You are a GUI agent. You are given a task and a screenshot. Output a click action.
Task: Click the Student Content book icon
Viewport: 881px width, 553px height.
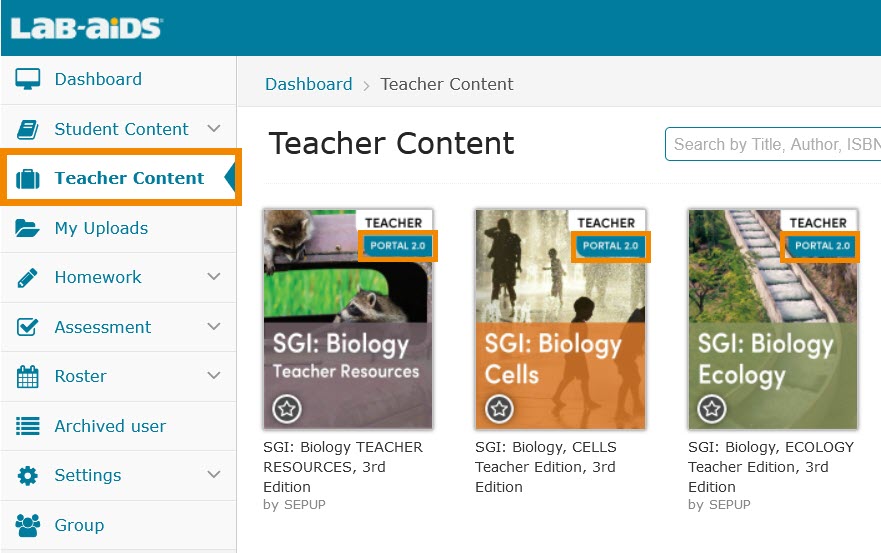[x=28, y=129]
